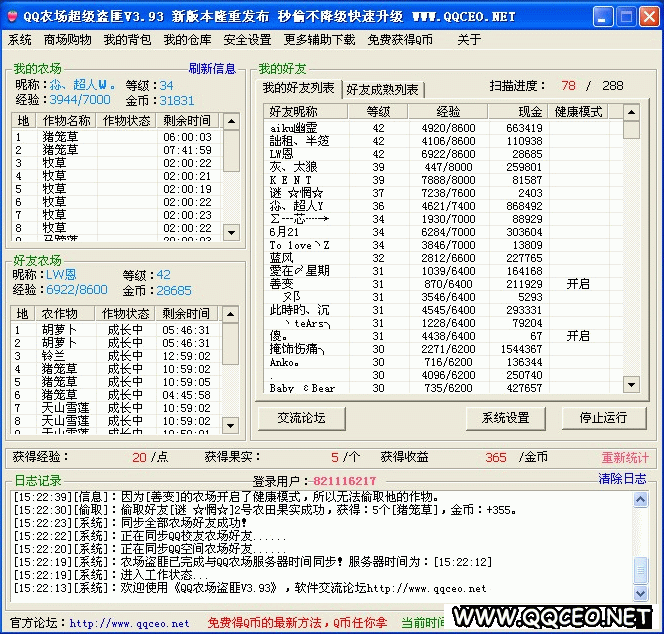Viewport: 664px width, 634px height.
Task: Click the strawberry app icon in title bar
Action: tap(13, 17)
